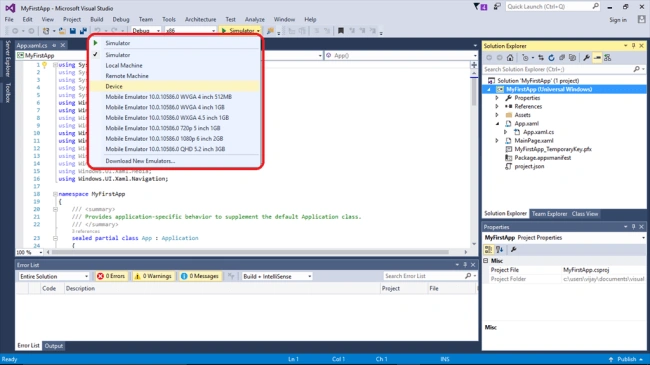
Task: Expand the Properties node in the tree
Action: tap(497, 98)
